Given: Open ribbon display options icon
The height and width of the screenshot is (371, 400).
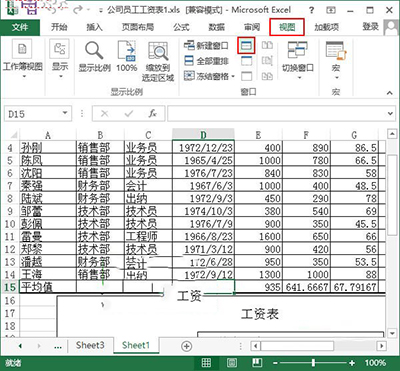Looking at the screenshot, I should point(331,10).
